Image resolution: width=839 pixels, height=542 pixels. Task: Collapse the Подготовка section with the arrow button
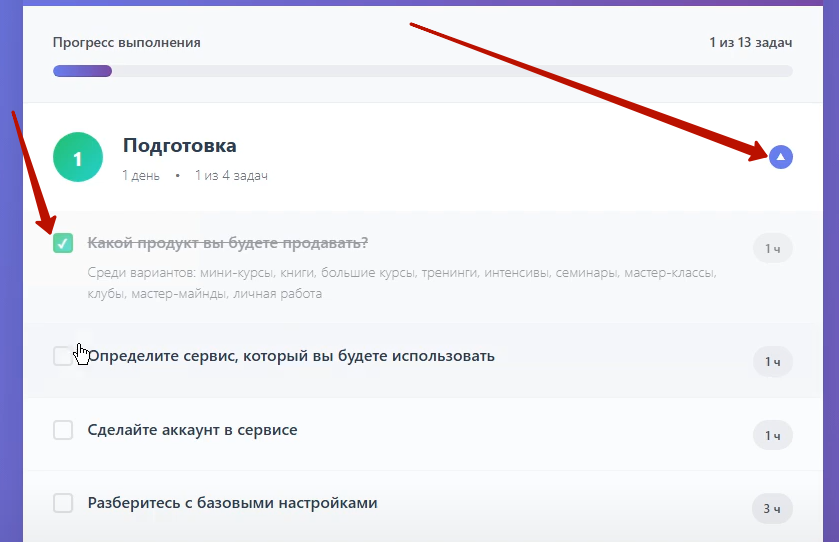pyautogui.click(x=781, y=157)
